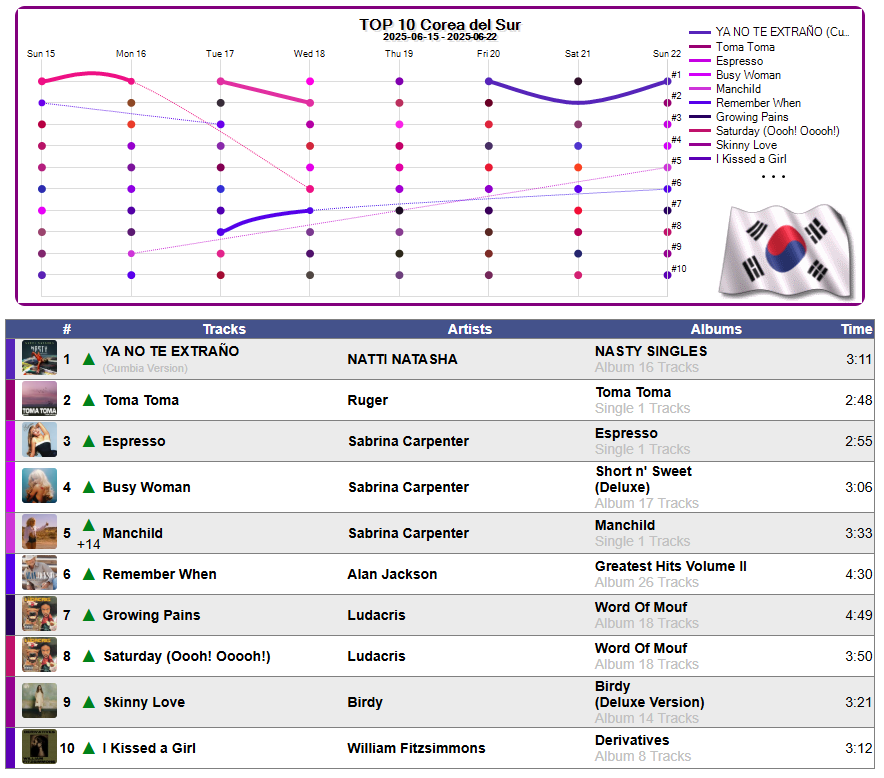Click the Manchild legend entry
The height and width of the screenshot is (778, 884).
[x=725, y=89]
